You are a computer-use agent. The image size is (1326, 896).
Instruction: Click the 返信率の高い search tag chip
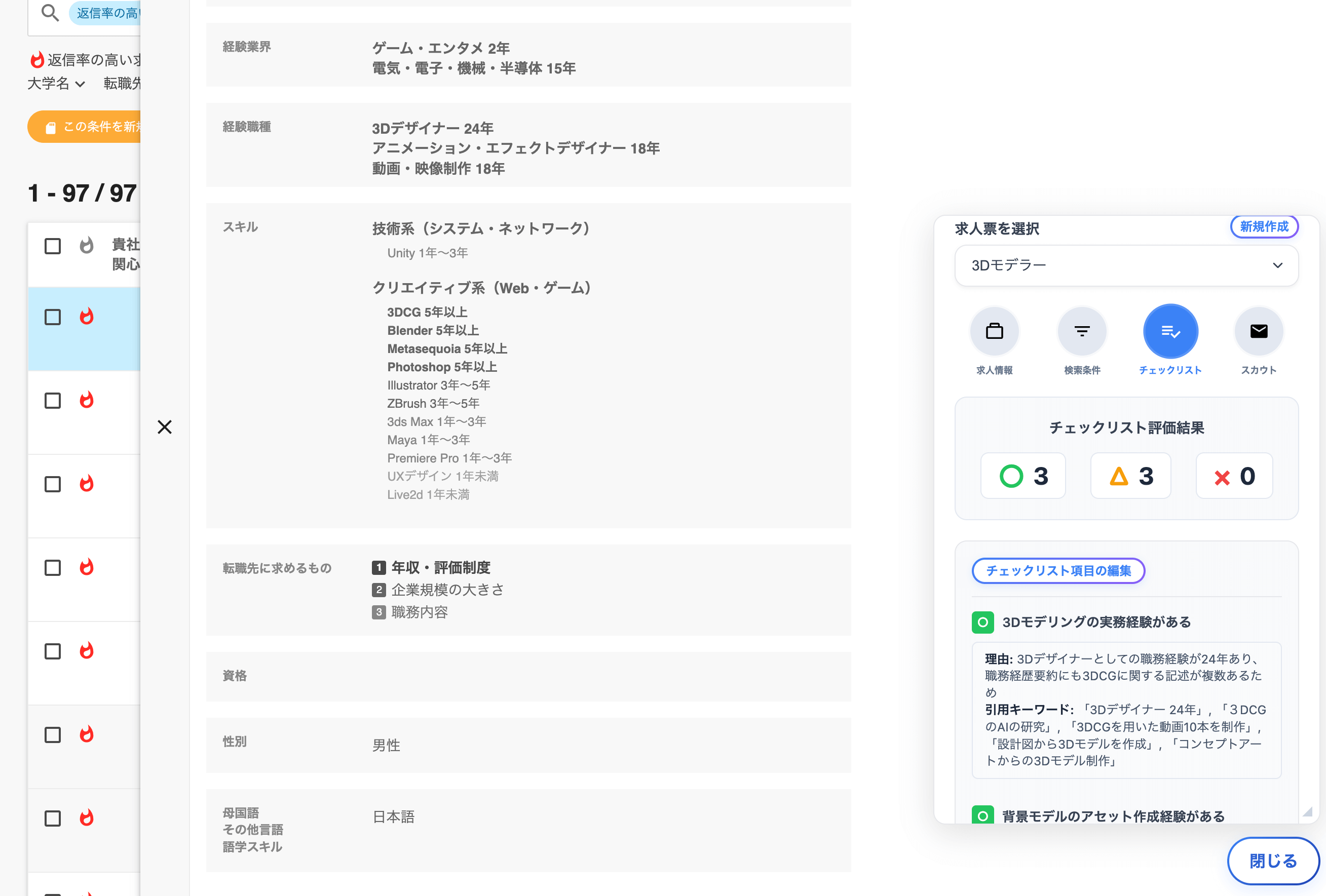pyautogui.click(x=105, y=13)
